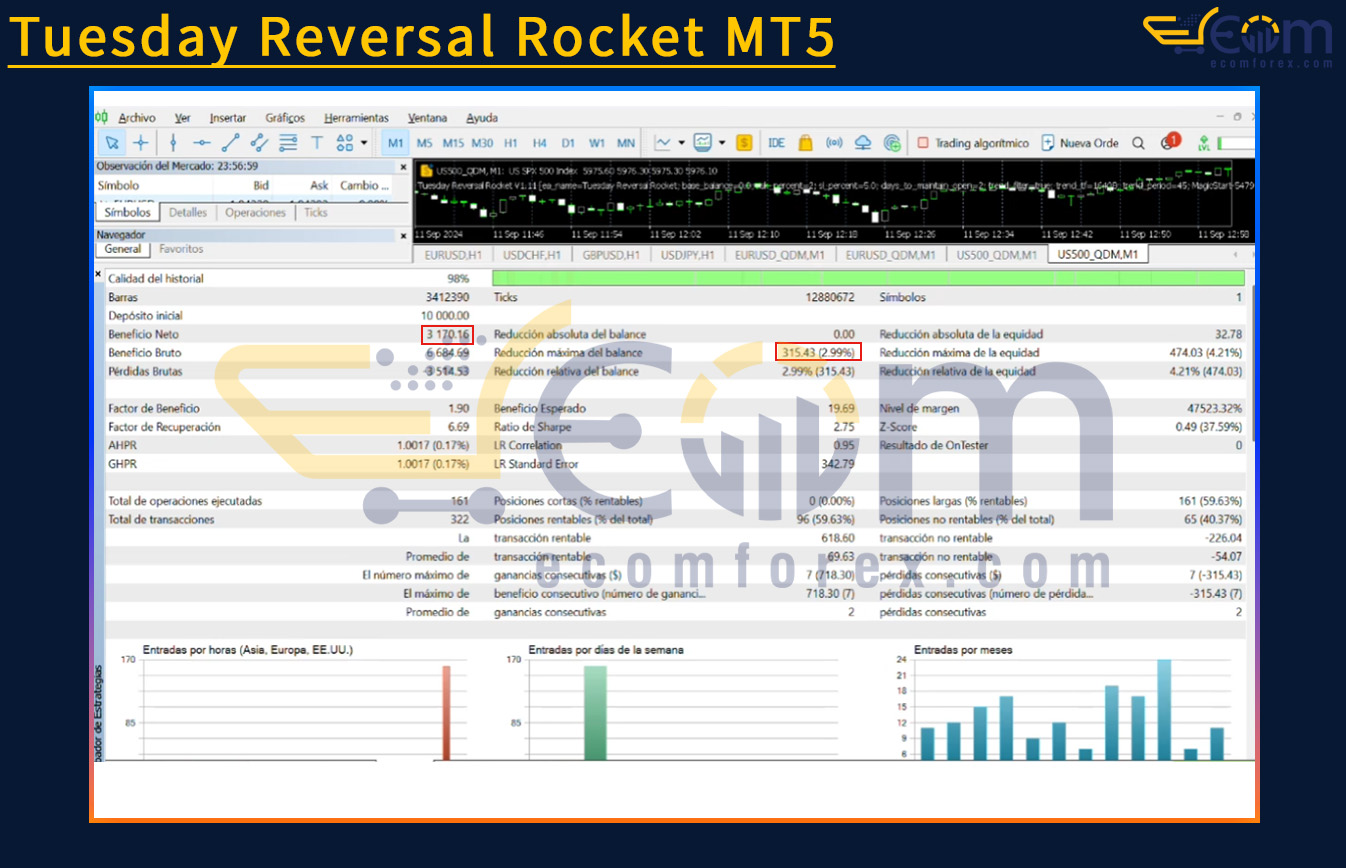
Task: Switch chart to M5 timeframe
Action: tap(425, 143)
